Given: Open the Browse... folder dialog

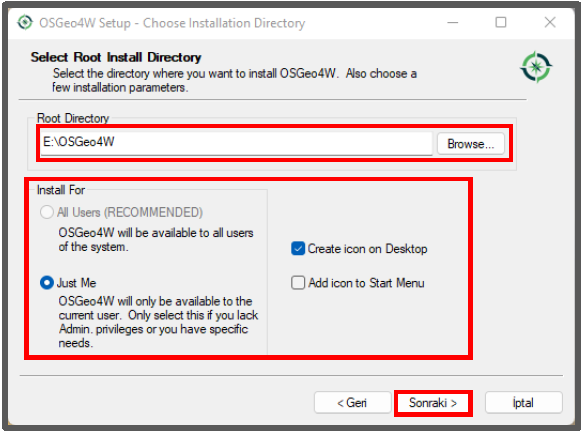Looking at the screenshot, I should pyautogui.click(x=471, y=144).
